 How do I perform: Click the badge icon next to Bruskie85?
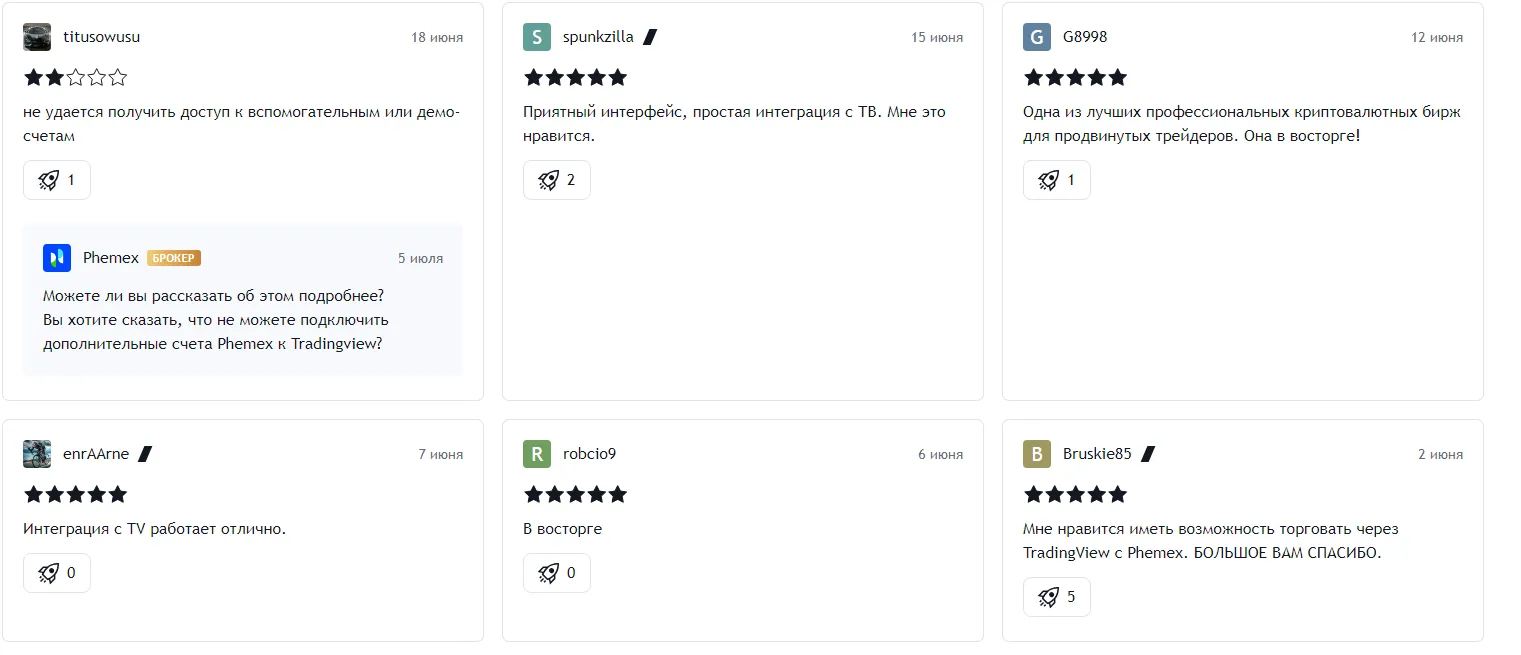1148,454
